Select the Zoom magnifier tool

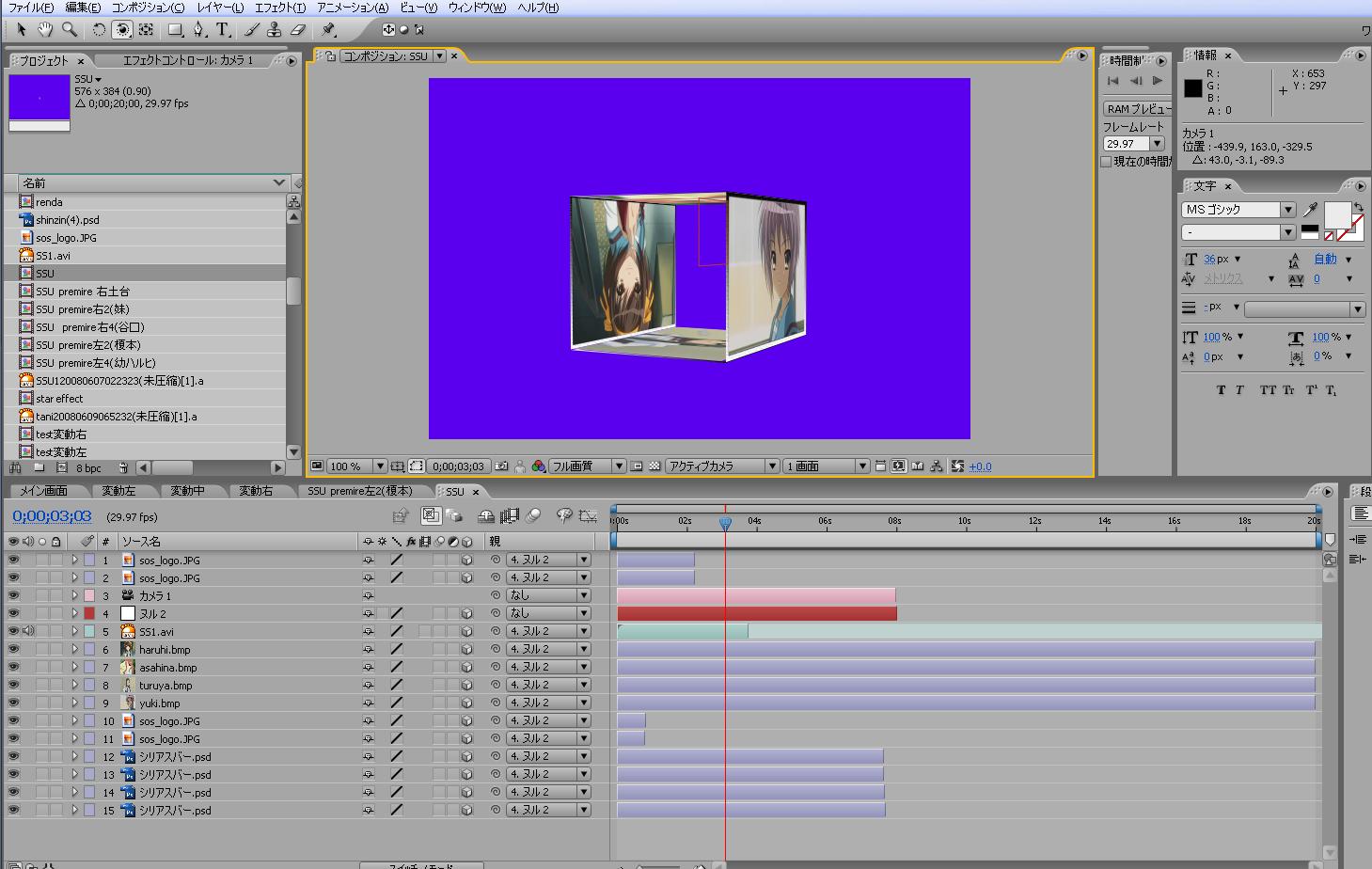69,30
